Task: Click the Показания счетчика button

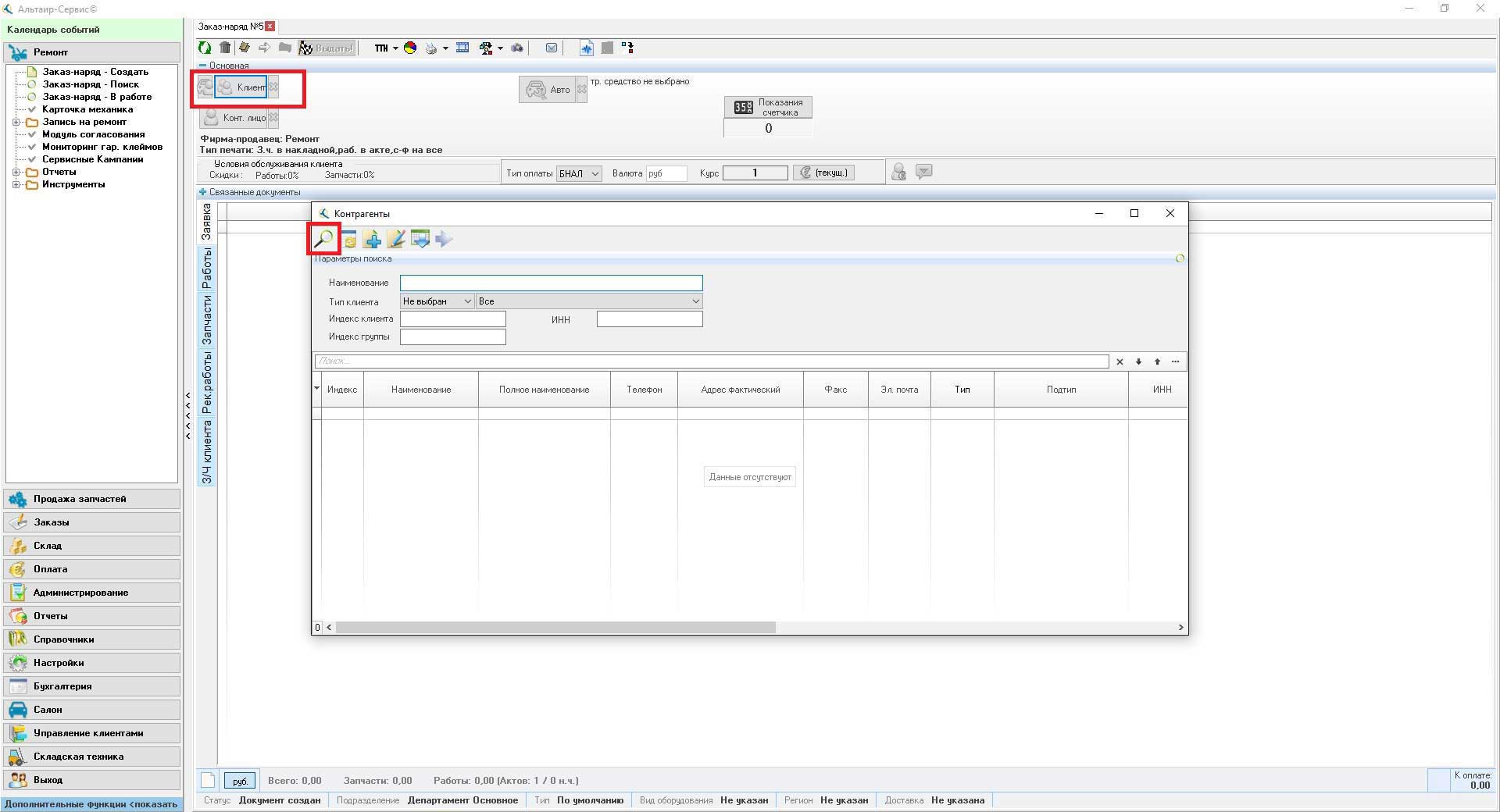Action: point(768,107)
